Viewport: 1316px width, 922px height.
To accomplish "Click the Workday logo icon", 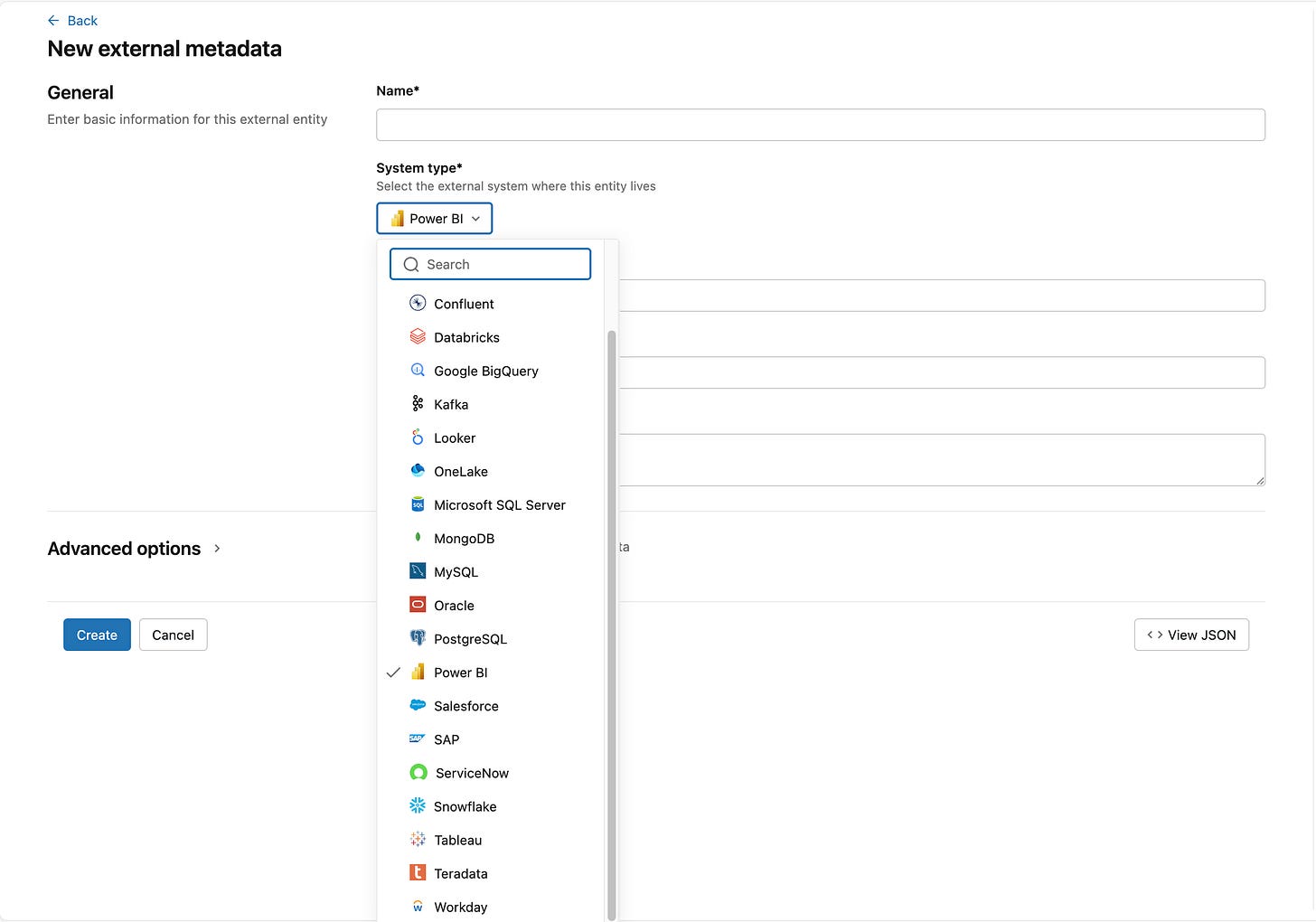I will tap(418, 907).
